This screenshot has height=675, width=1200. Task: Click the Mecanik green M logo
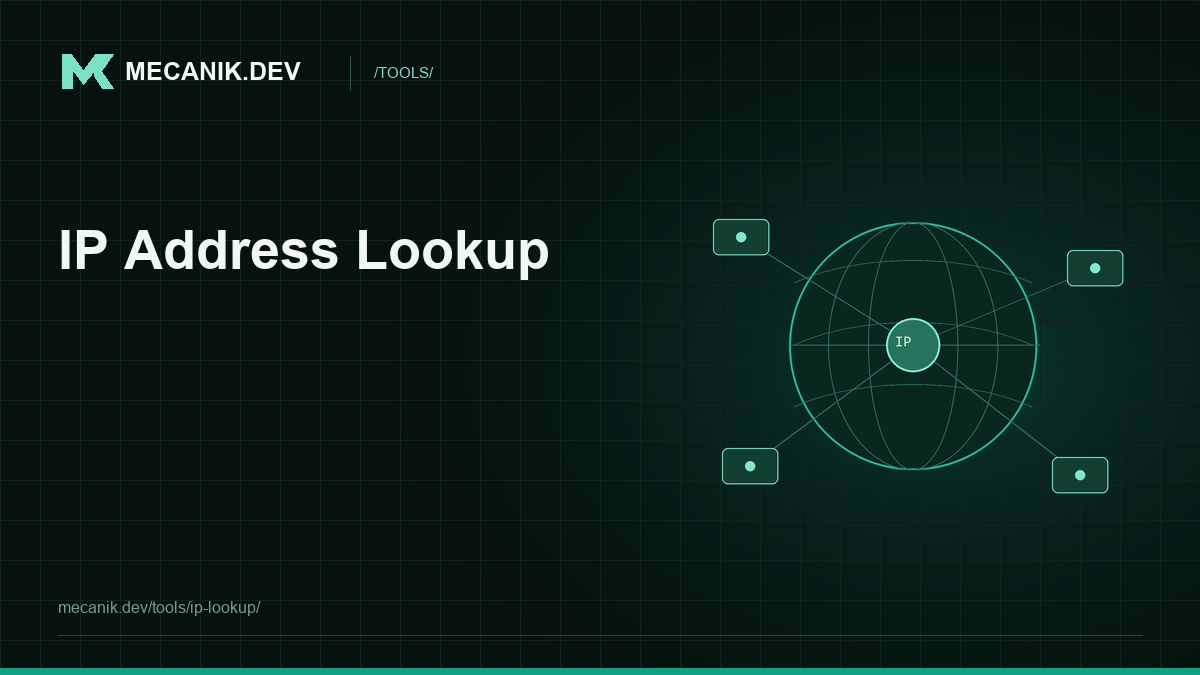(x=88, y=72)
